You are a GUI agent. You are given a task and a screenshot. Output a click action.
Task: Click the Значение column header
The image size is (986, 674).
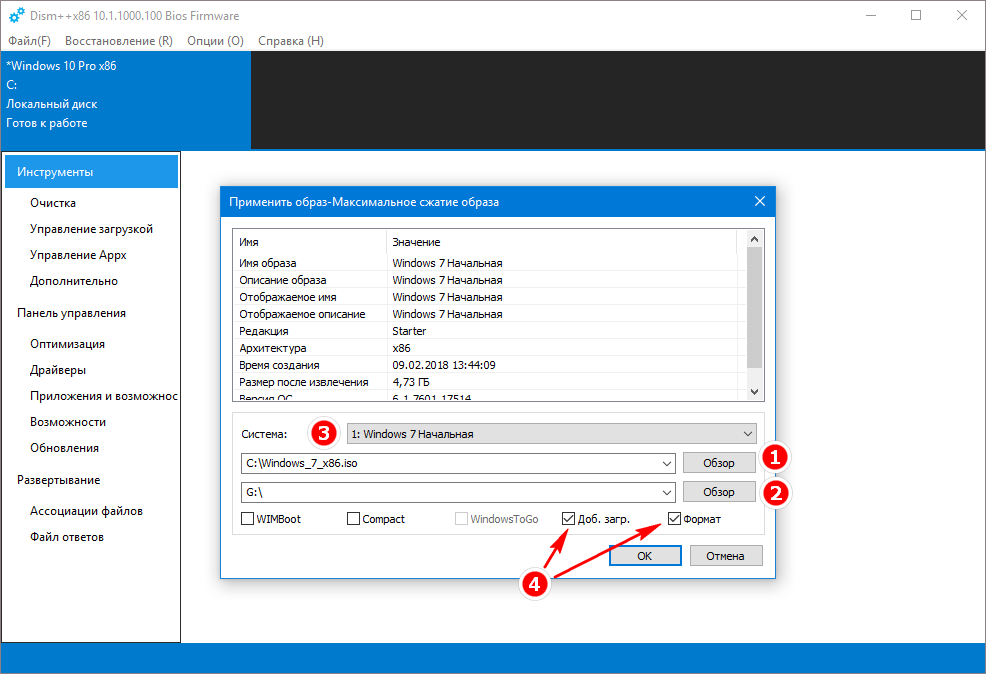click(561, 242)
